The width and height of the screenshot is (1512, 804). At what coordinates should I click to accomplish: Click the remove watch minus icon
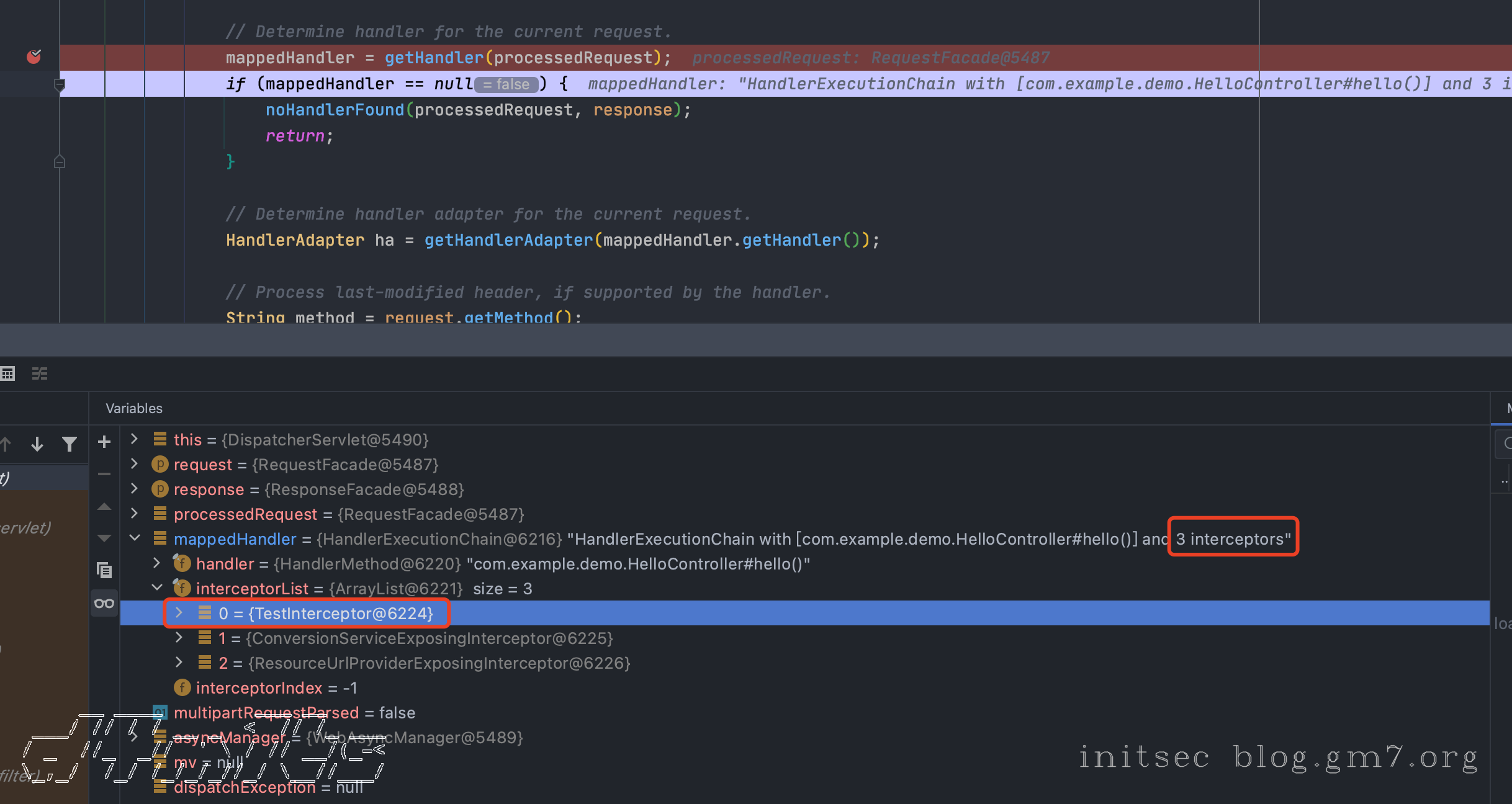(104, 474)
